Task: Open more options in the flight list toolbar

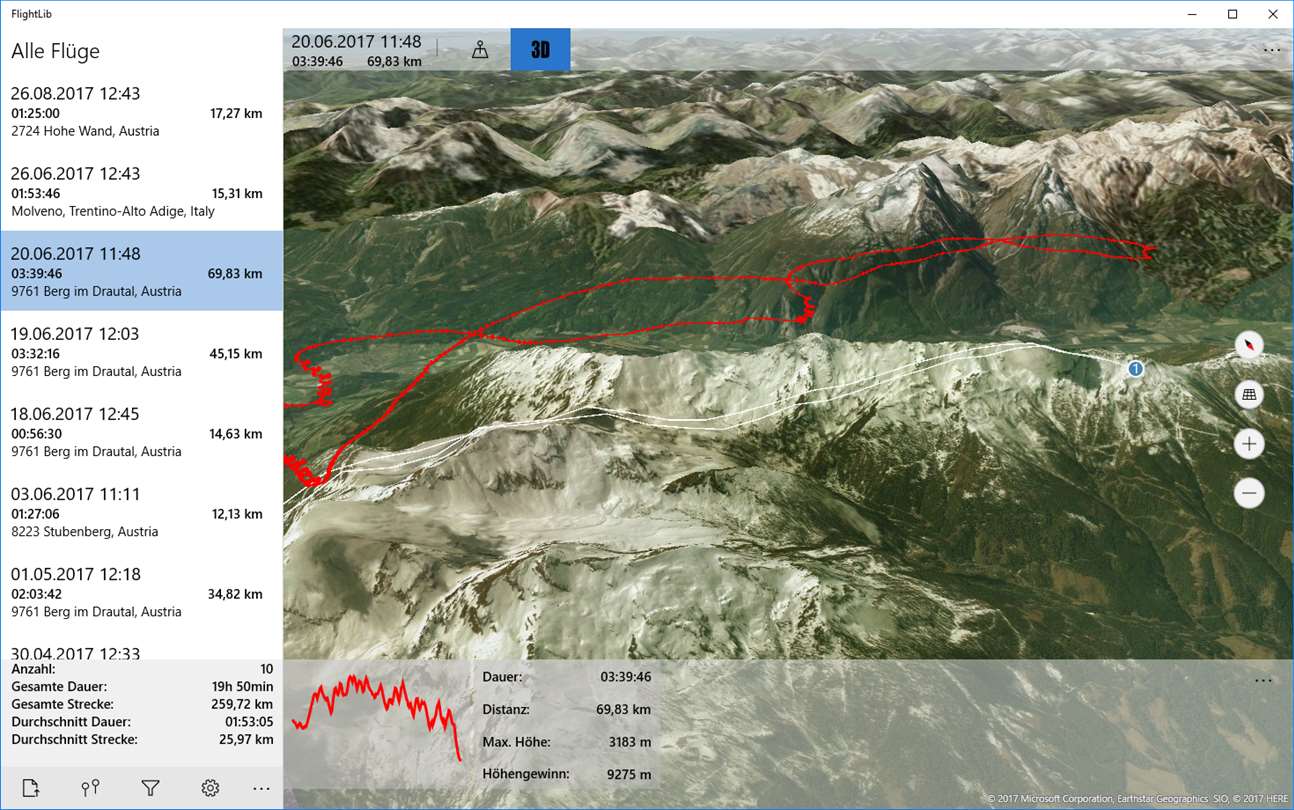Action: pyautogui.click(x=261, y=789)
